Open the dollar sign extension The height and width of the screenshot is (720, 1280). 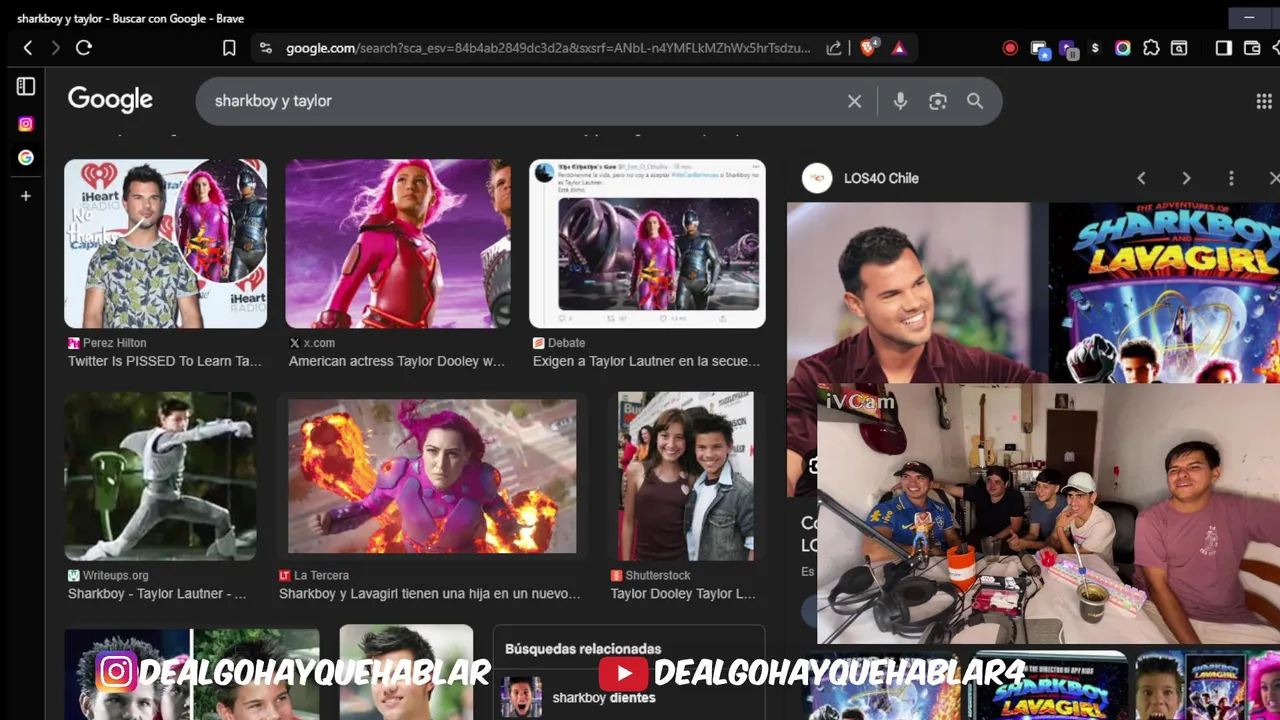[x=1095, y=48]
